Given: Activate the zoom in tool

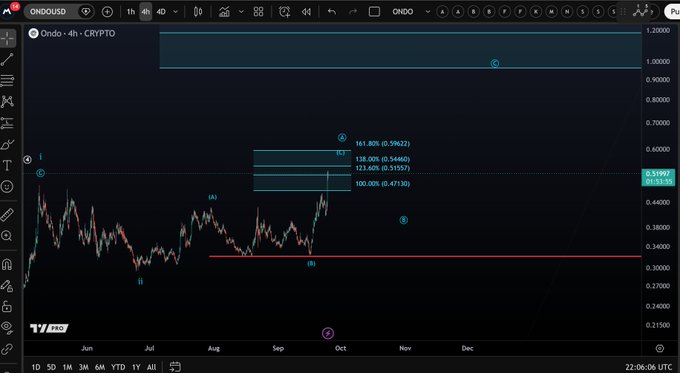Looking at the screenshot, I should coord(7,236).
